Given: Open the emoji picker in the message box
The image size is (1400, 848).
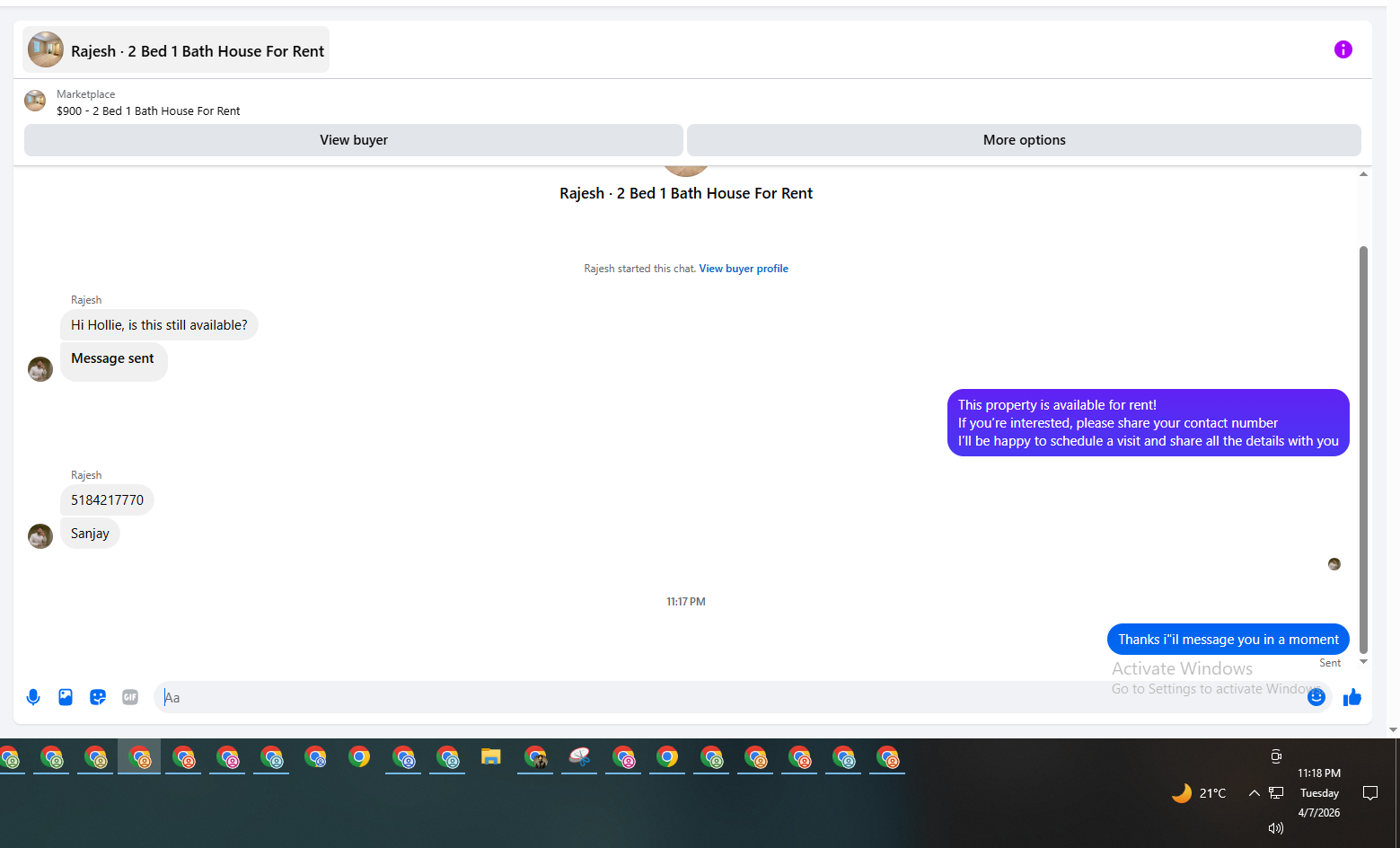Looking at the screenshot, I should pyautogui.click(x=1316, y=697).
